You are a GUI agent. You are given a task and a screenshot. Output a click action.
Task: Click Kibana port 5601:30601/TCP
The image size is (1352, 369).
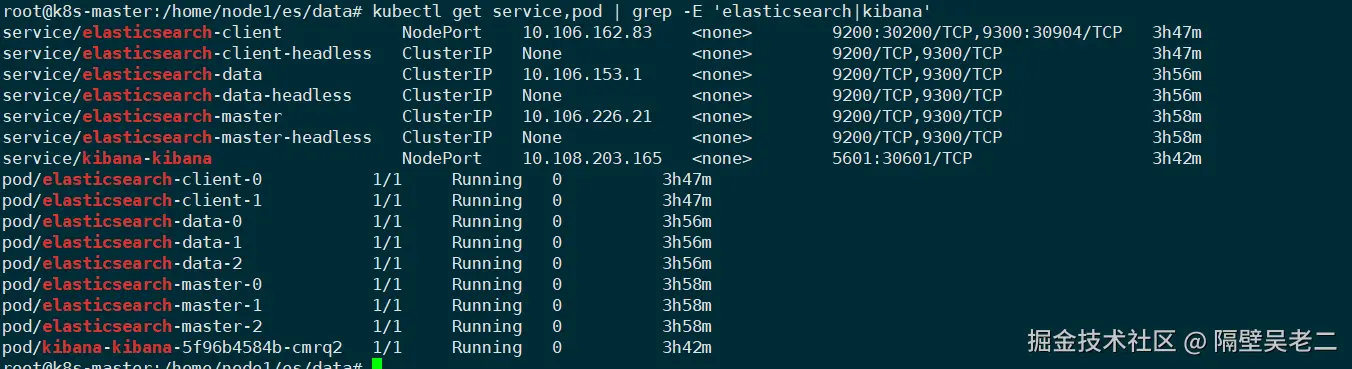[902, 158]
